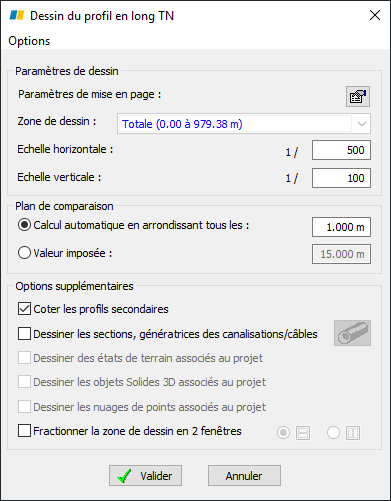Viewport: 391px width, 501px height.
Task: Click the green checkmark on Valider
Action: pos(124,476)
